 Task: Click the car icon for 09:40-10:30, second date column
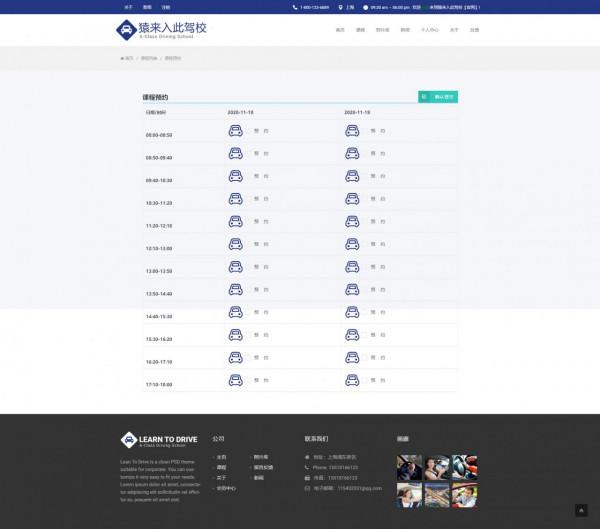(x=352, y=176)
